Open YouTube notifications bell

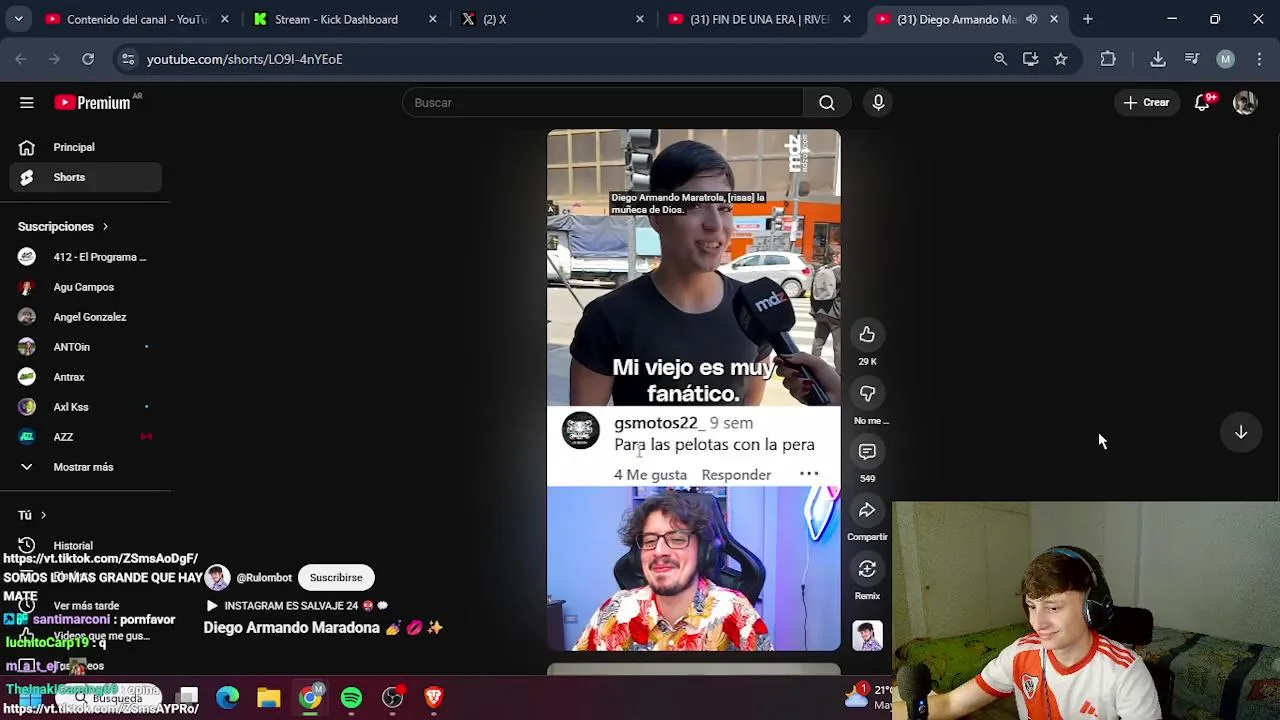pos(1203,102)
